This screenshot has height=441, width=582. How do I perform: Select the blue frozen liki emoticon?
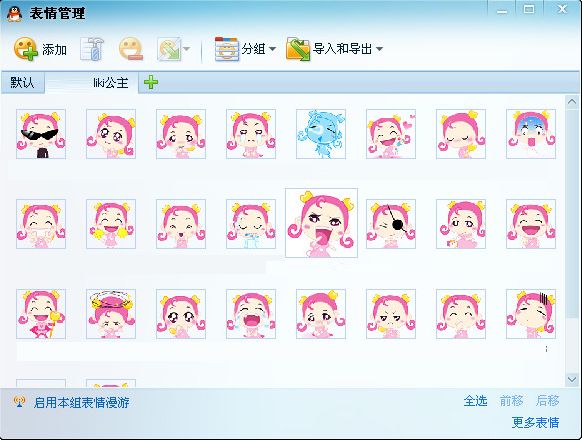pyautogui.click(x=321, y=134)
